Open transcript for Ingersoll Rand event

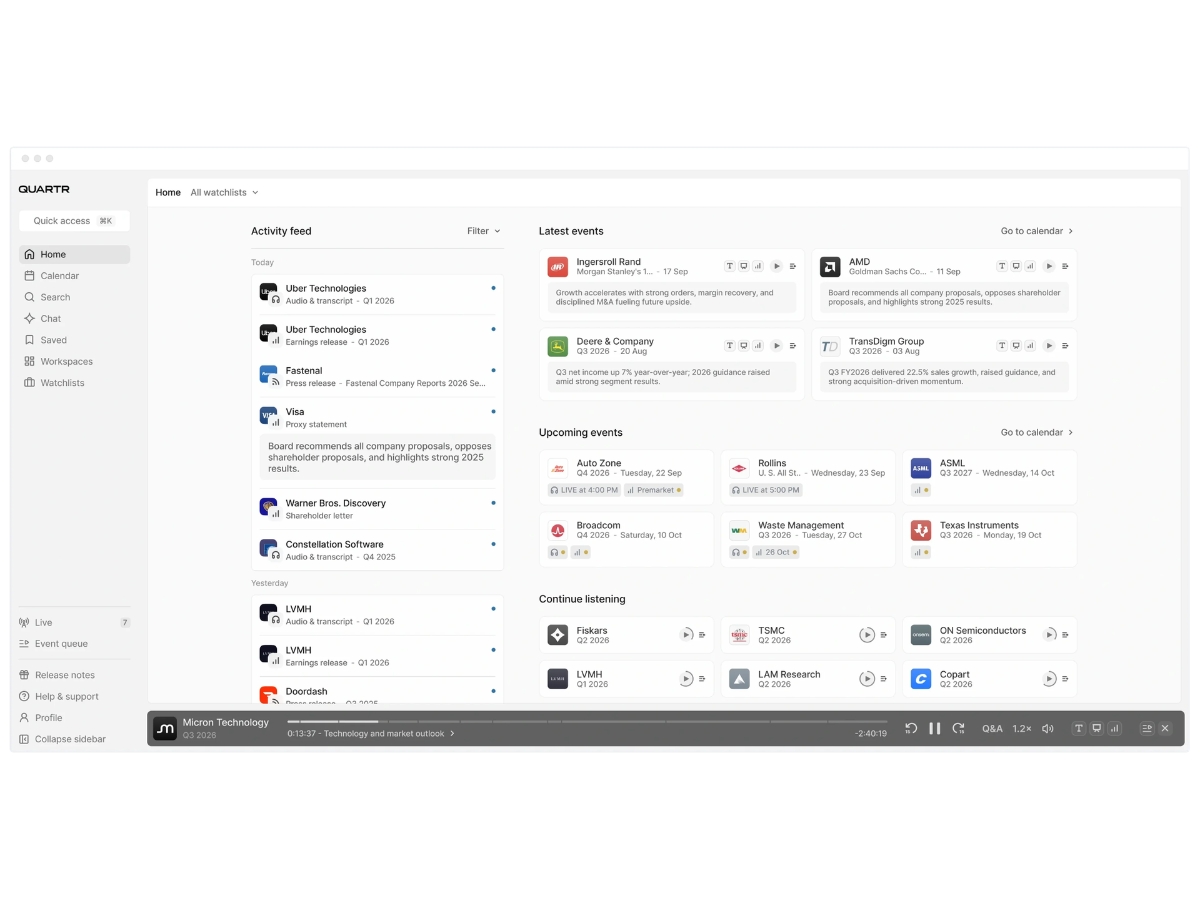pos(730,266)
